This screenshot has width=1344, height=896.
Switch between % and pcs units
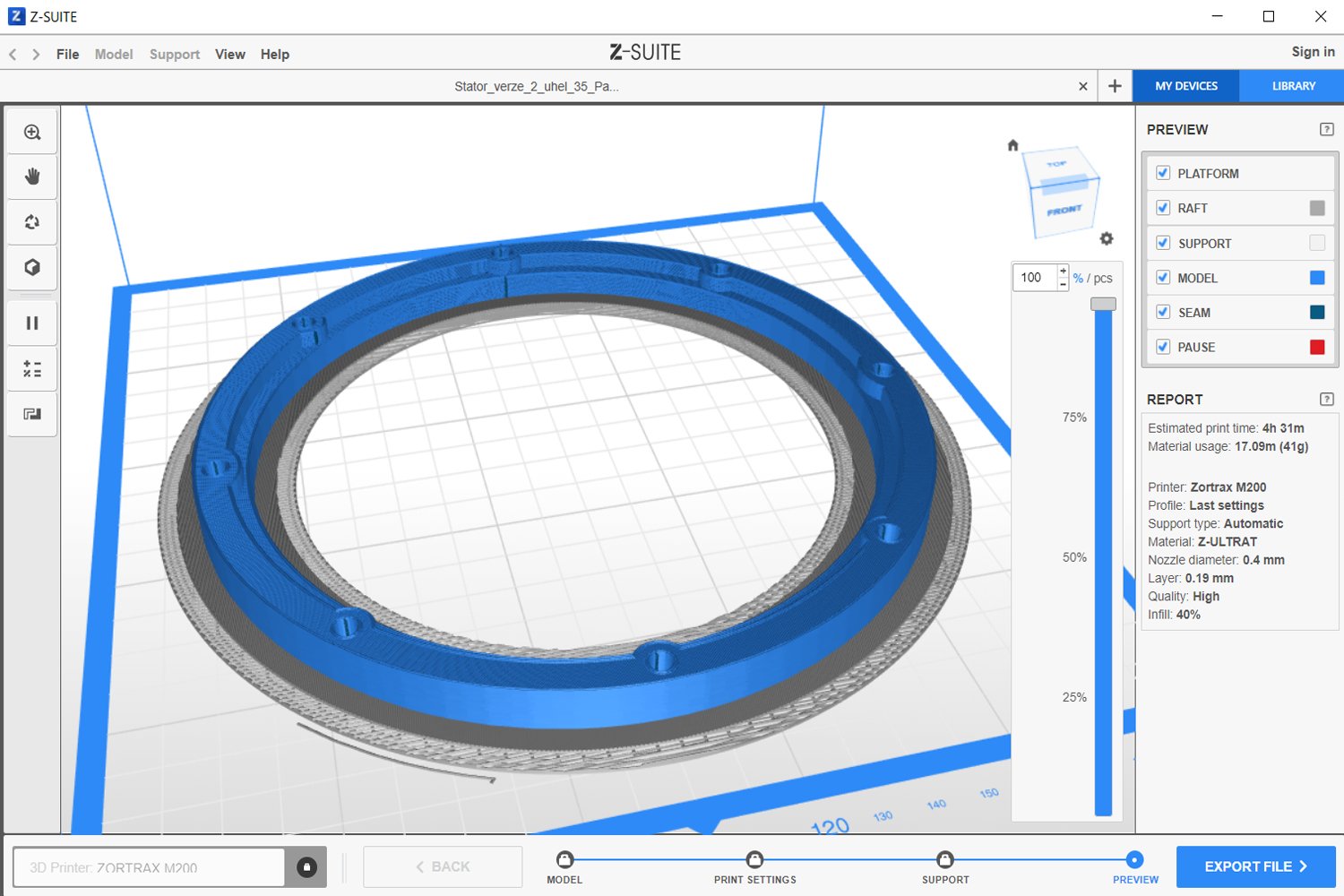pos(1093,279)
